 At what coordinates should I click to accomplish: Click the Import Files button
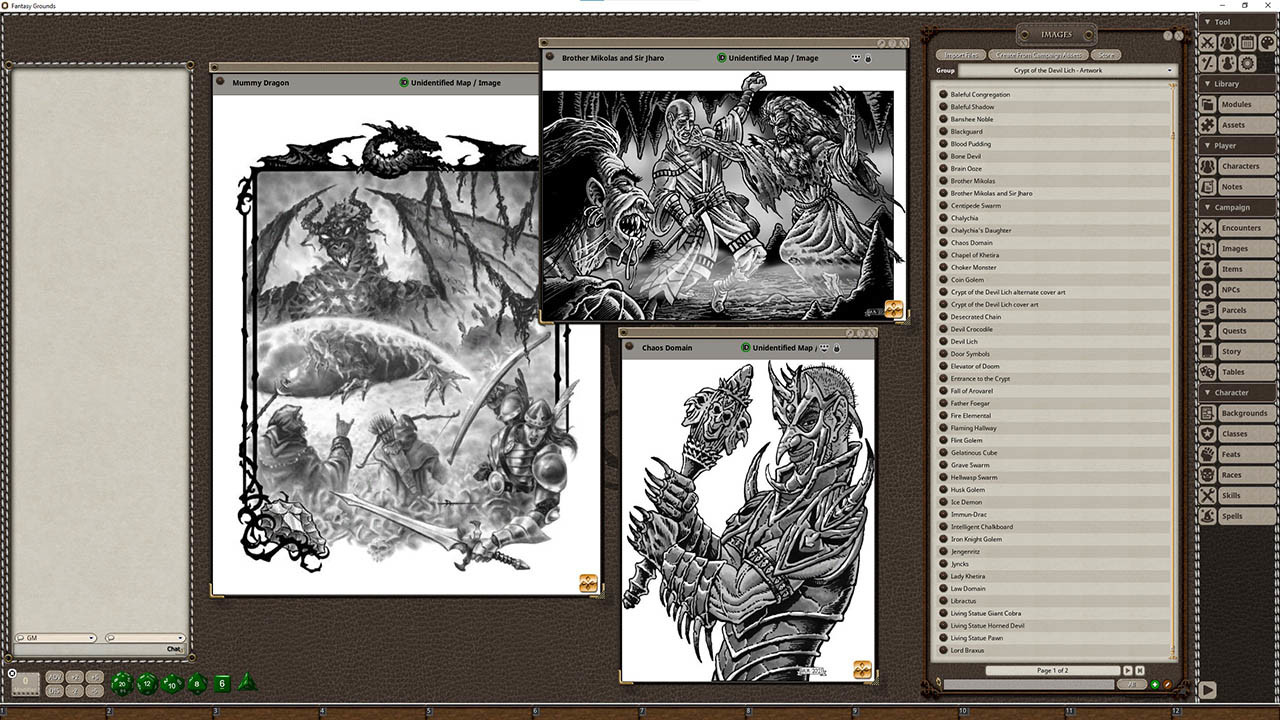[962, 55]
